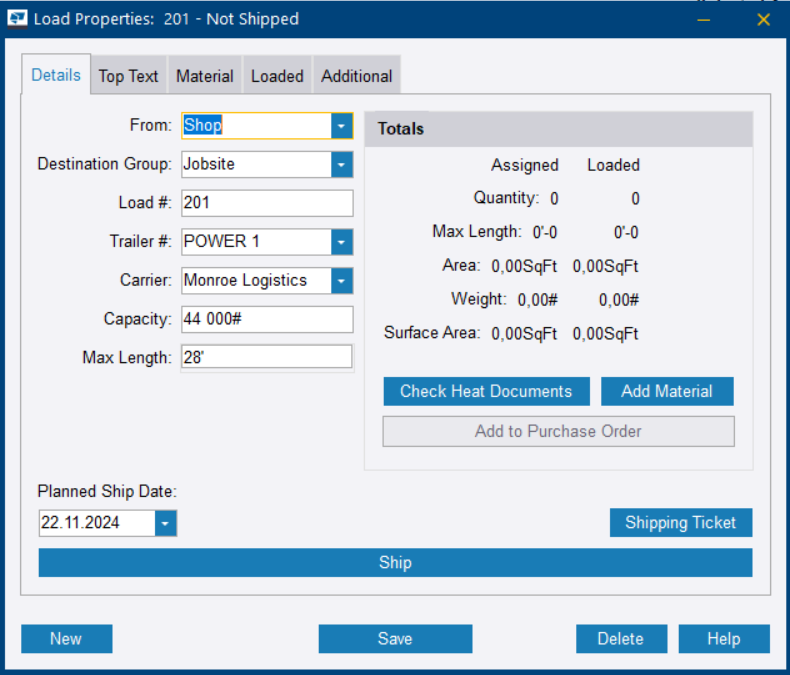
Task: Click the Load # input field
Action: click(x=266, y=203)
